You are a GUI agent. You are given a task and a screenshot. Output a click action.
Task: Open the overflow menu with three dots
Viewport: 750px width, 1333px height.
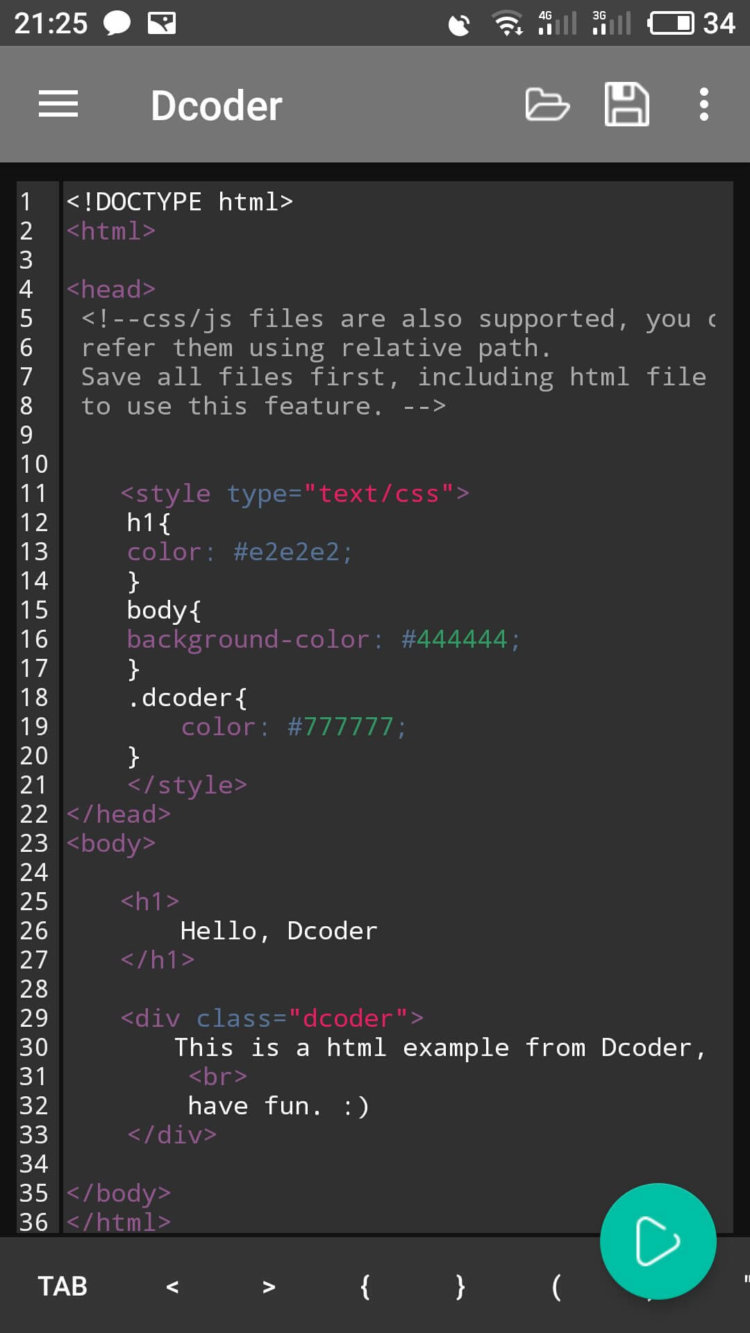coord(704,104)
